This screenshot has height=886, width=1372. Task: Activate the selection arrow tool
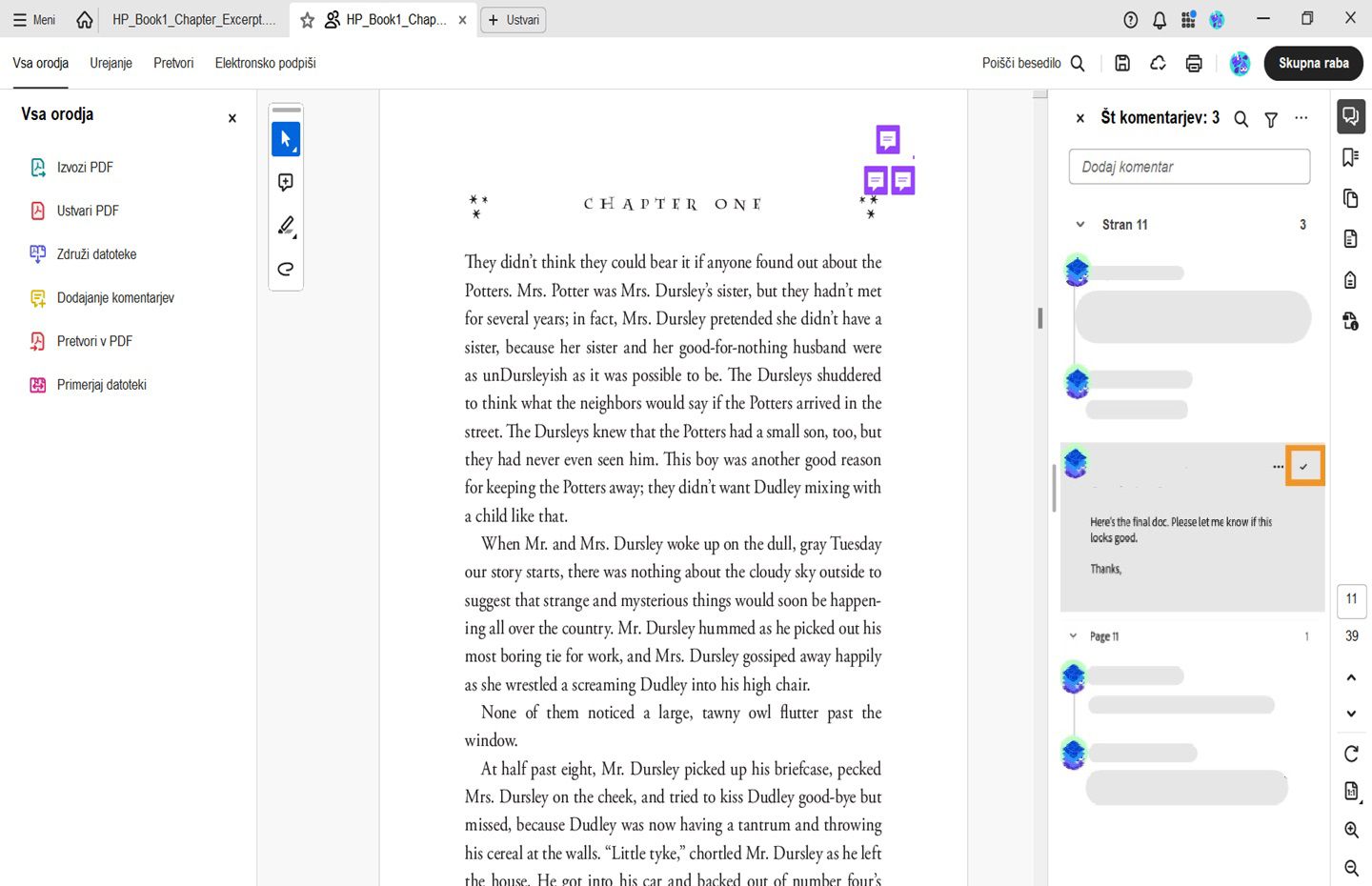pyautogui.click(x=286, y=139)
